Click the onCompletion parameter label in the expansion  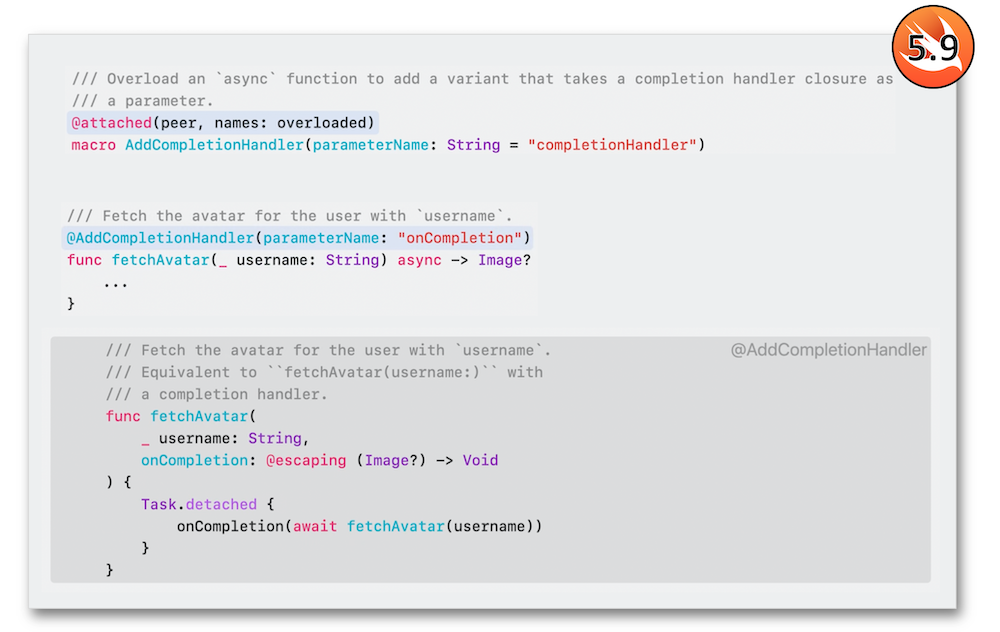(194, 460)
